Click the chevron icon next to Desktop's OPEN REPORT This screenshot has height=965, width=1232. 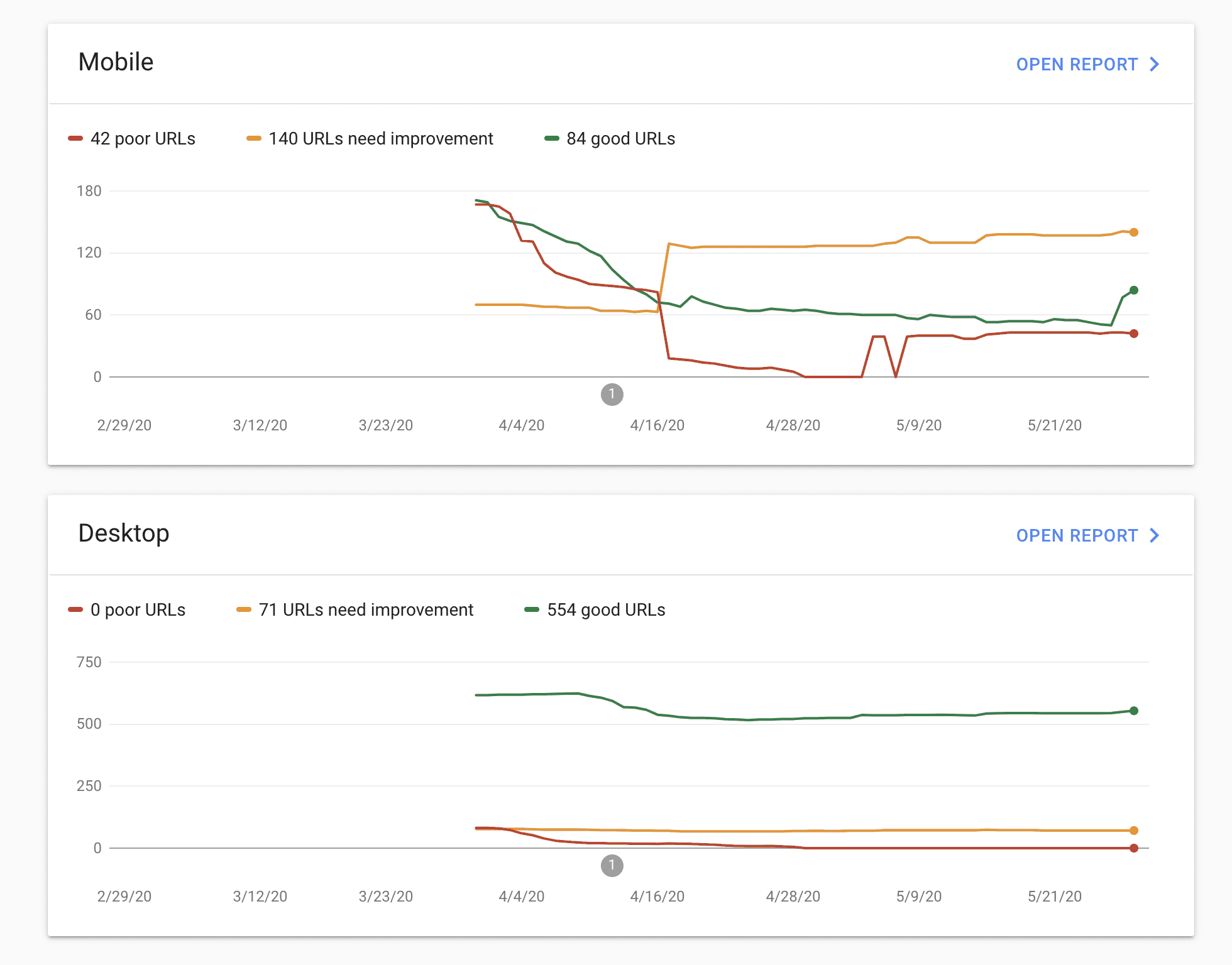pos(1154,535)
